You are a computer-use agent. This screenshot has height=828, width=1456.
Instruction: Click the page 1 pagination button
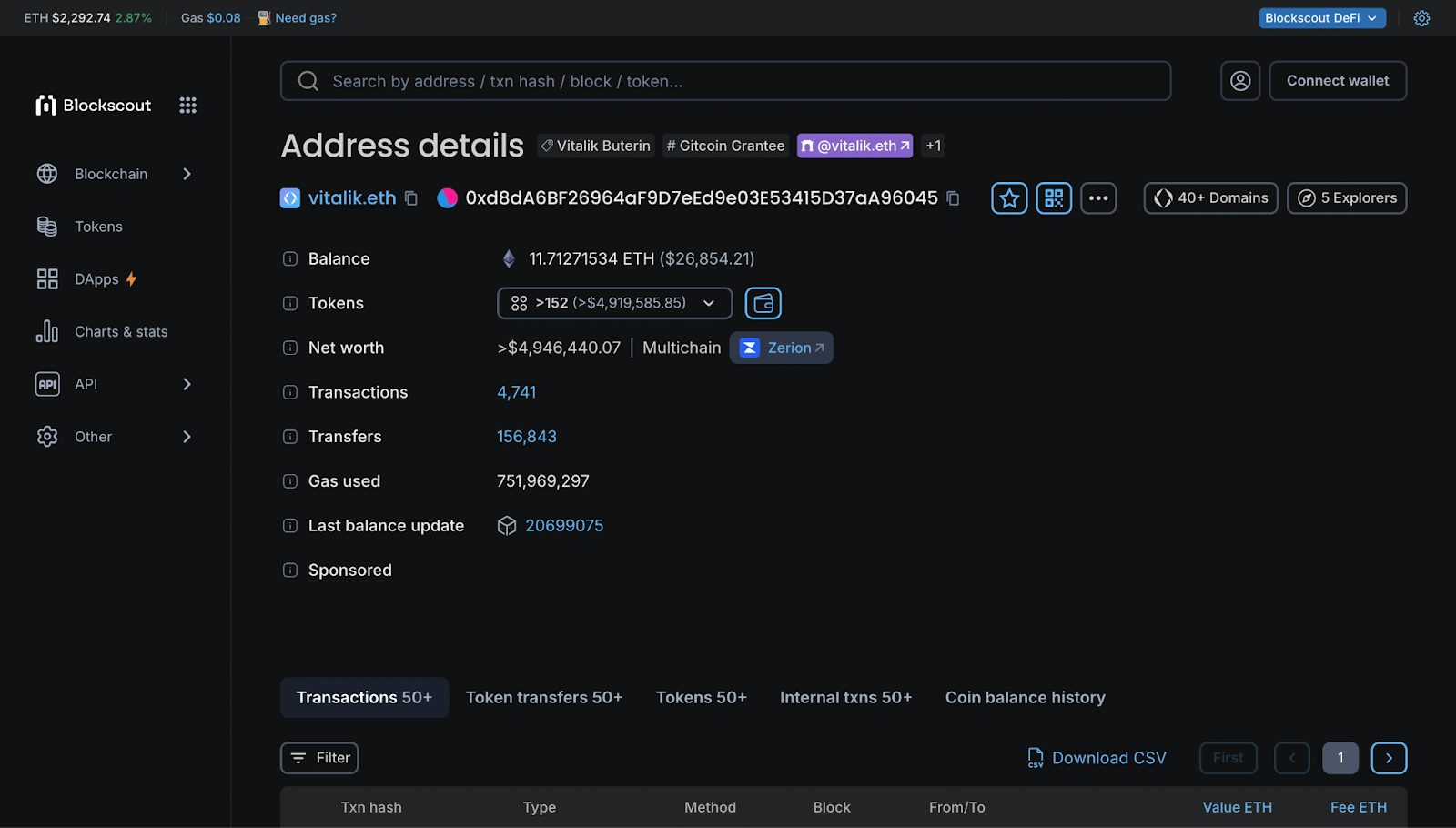(1340, 758)
